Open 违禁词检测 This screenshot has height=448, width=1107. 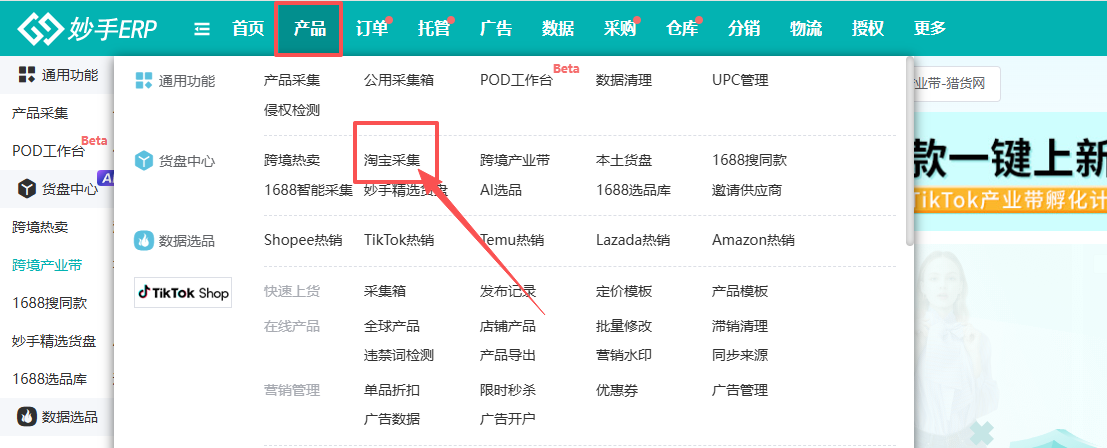[x=399, y=355]
